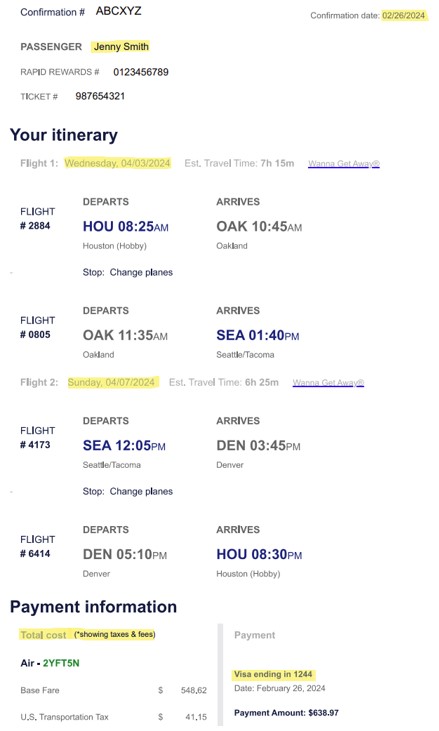Click the HOU 08:30PM arrival time

pos(259,555)
